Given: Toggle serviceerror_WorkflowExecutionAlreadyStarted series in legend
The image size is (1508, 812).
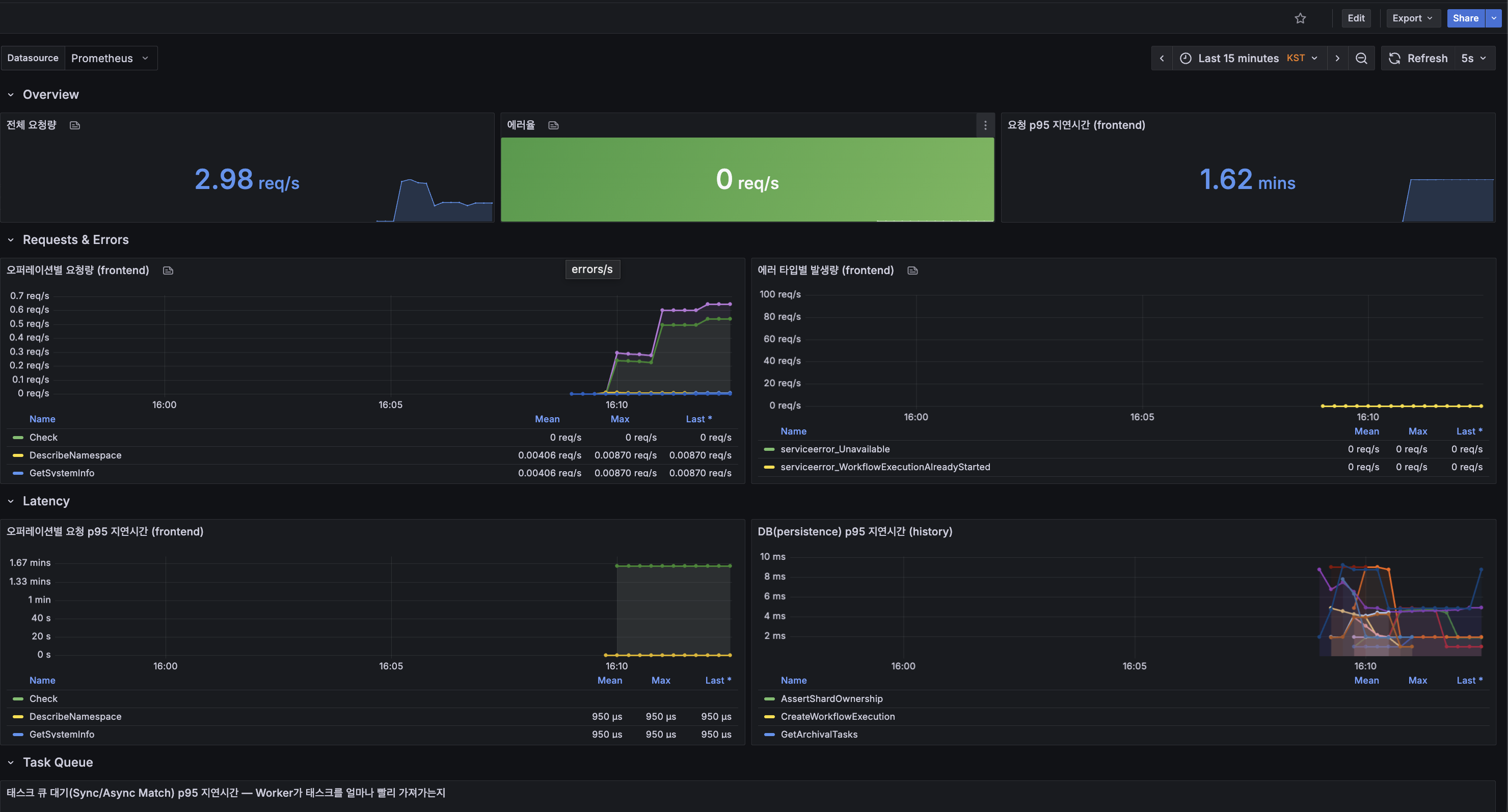Looking at the screenshot, I should [x=885, y=467].
